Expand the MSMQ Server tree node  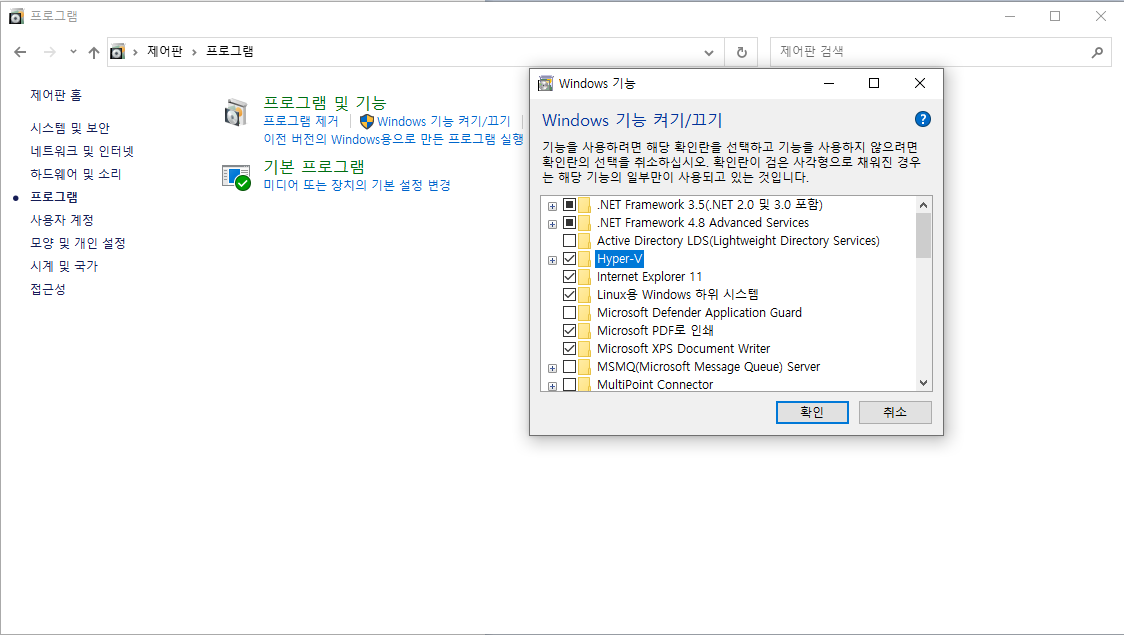(552, 368)
